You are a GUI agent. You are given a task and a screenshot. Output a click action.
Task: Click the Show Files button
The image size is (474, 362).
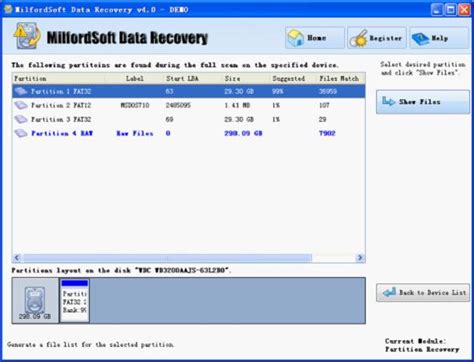[x=423, y=102]
